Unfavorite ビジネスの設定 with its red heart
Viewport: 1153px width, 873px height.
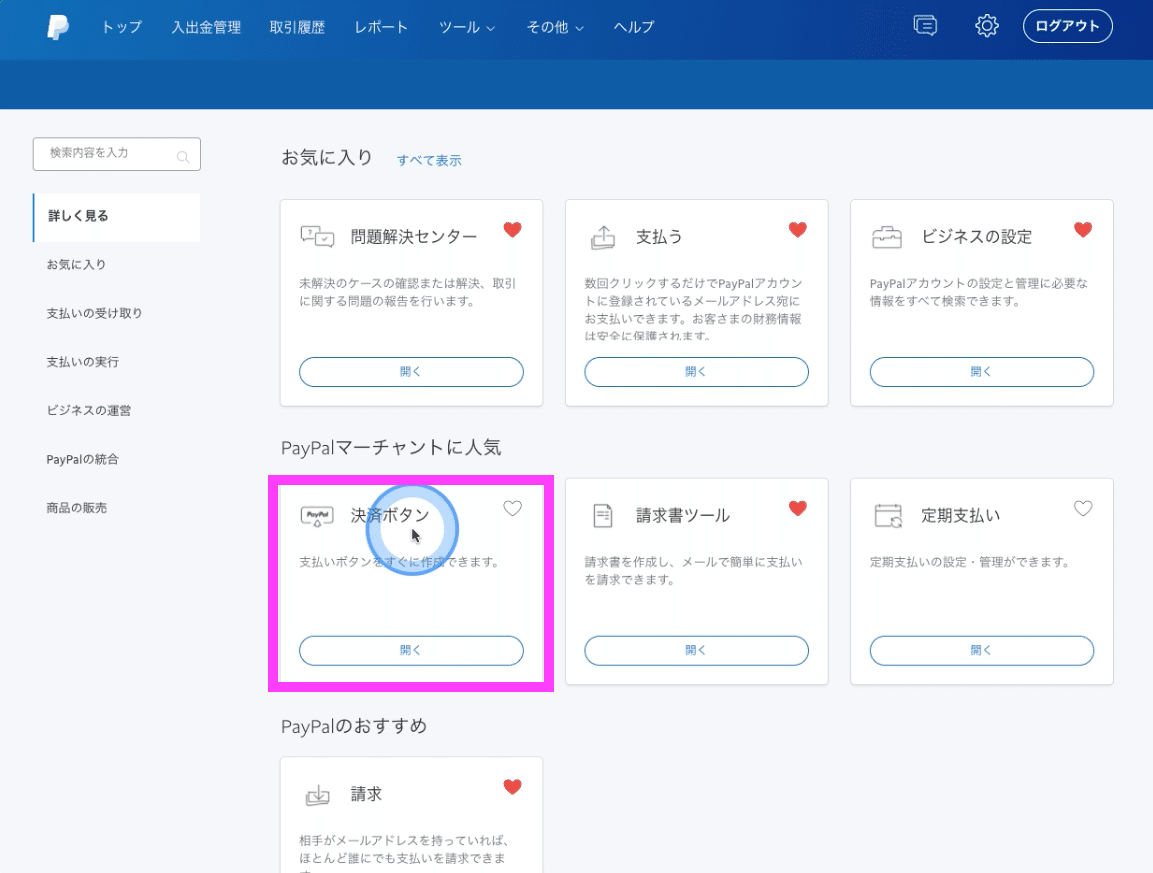(x=1083, y=229)
